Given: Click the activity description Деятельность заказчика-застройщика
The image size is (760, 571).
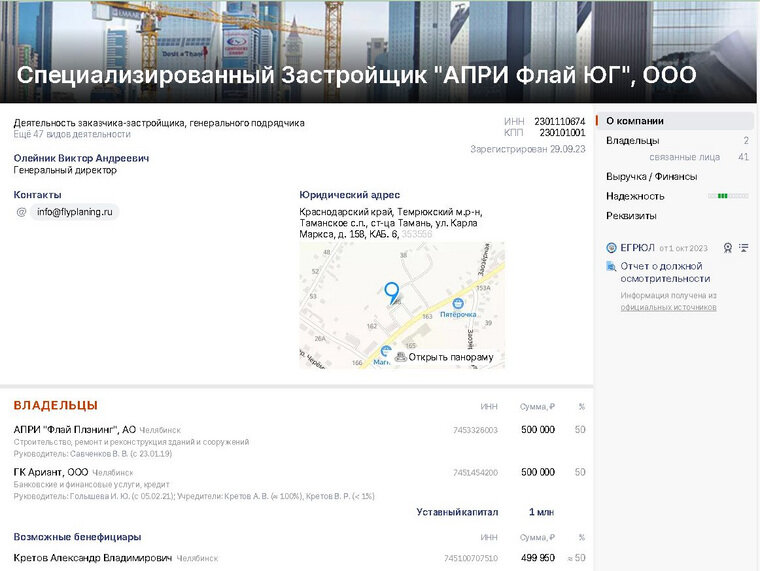Looking at the screenshot, I should [x=159, y=123].
